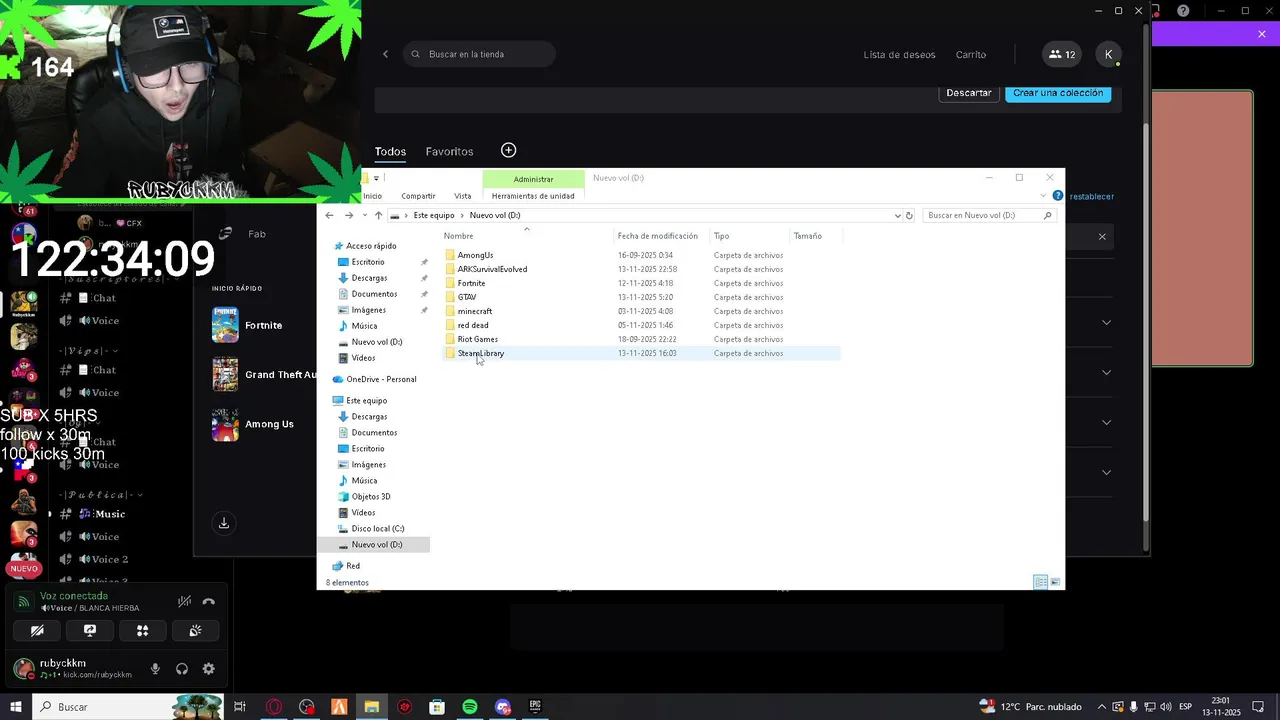Image resolution: width=1280 pixels, height=720 pixels.
Task: Open Lista de deseos in Epic
Action: point(899,55)
